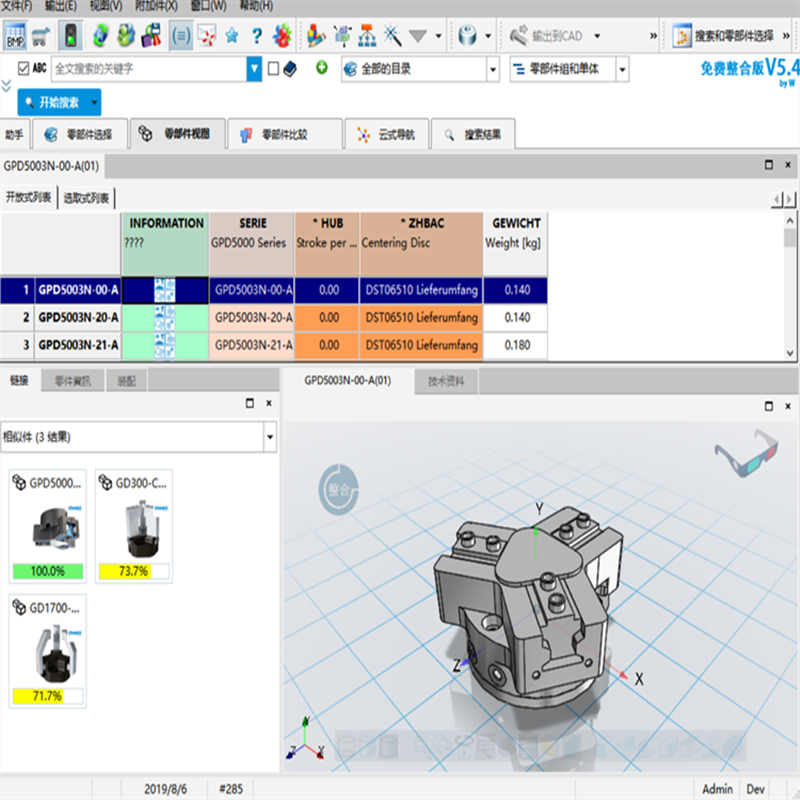The image size is (800, 800).
Task: Click the blue star favorites icon
Action: (x=232, y=37)
